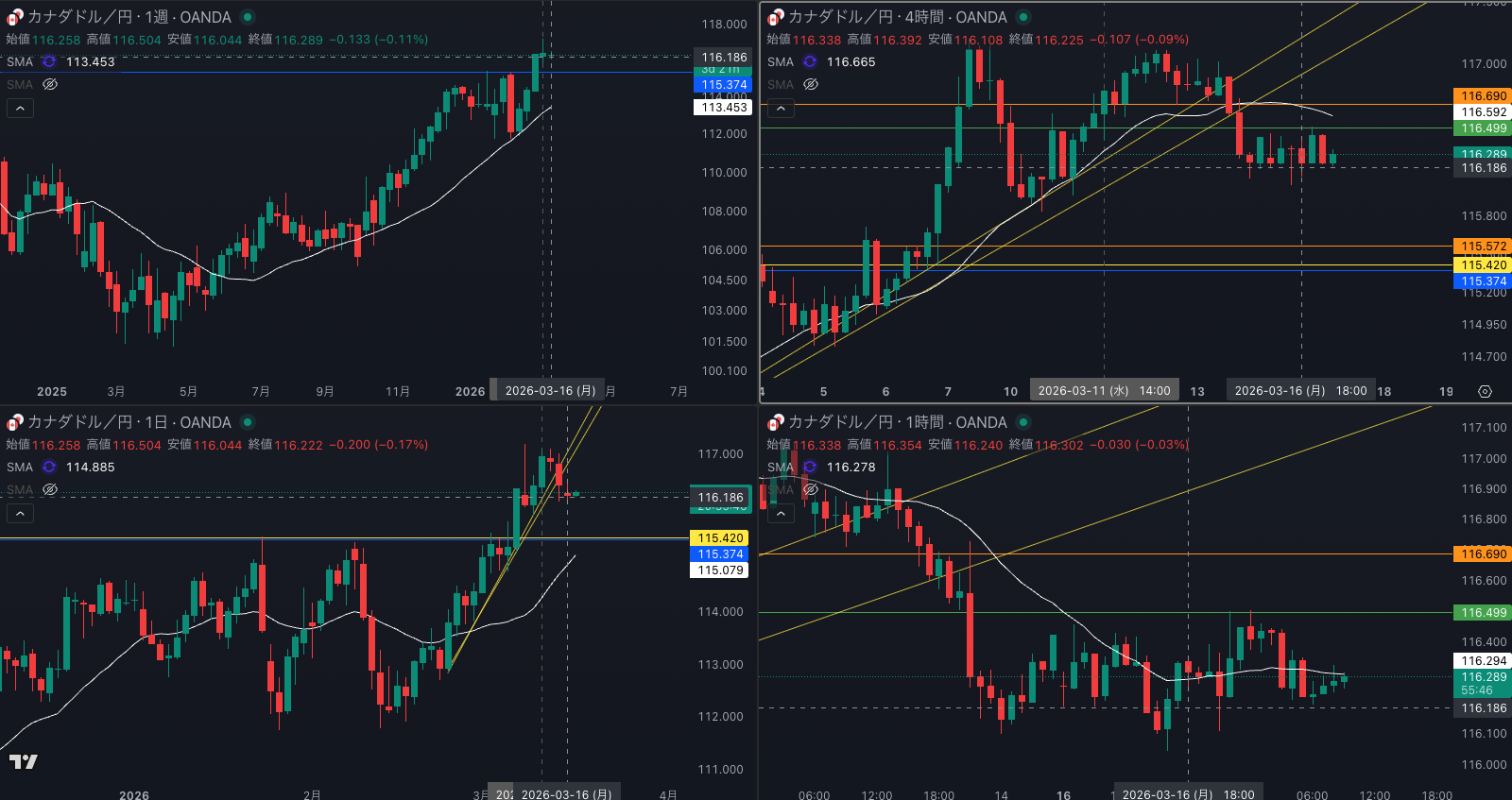Image resolution: width=1512 pixels, height=800 pixels.
Task: Select the 1週 weekly chart title
Action: 129,17
